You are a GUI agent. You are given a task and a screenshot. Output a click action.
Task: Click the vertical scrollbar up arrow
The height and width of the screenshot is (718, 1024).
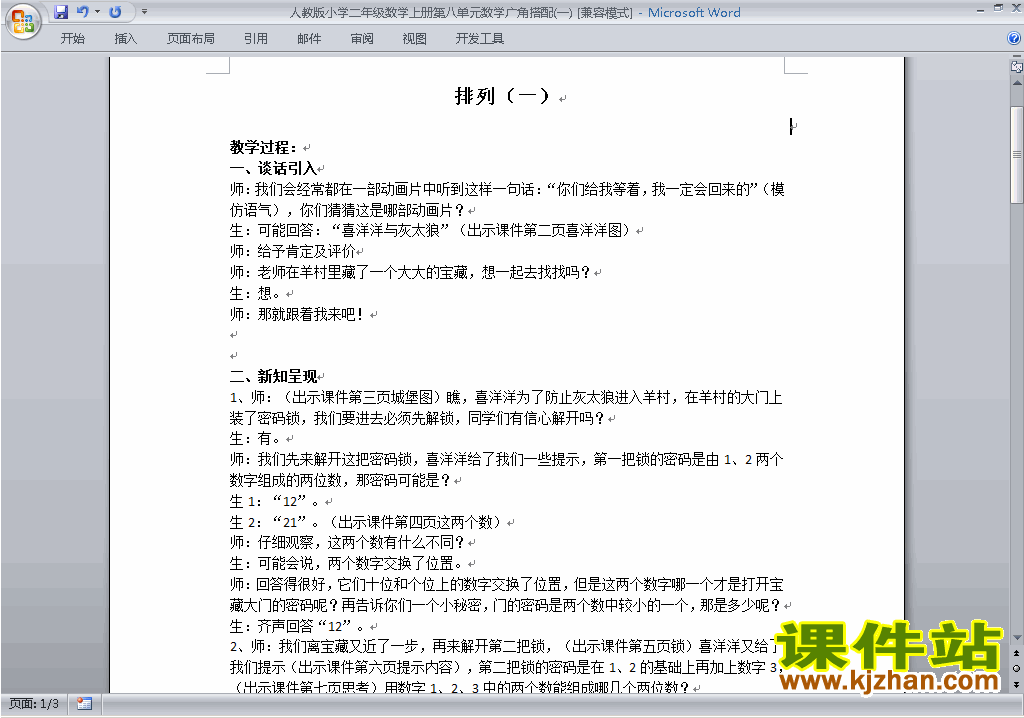pyautogui.click(x=1017, y=83)
